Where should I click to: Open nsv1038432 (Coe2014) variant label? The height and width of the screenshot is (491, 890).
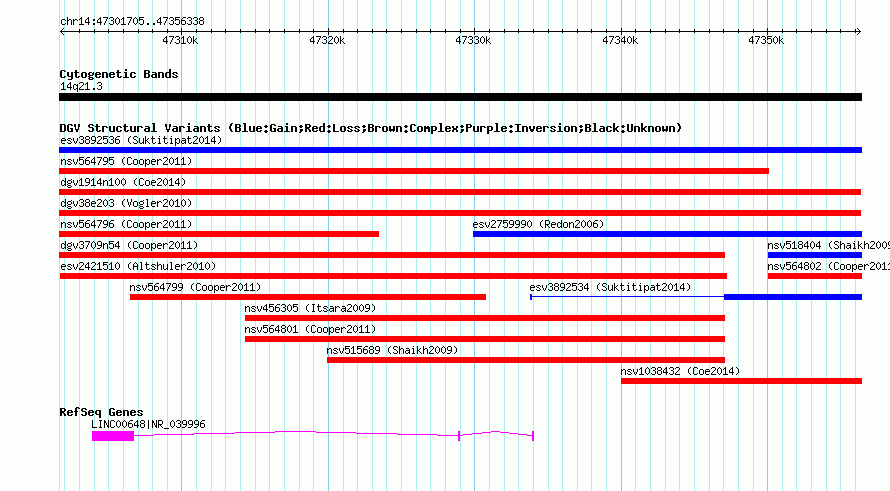680,371
